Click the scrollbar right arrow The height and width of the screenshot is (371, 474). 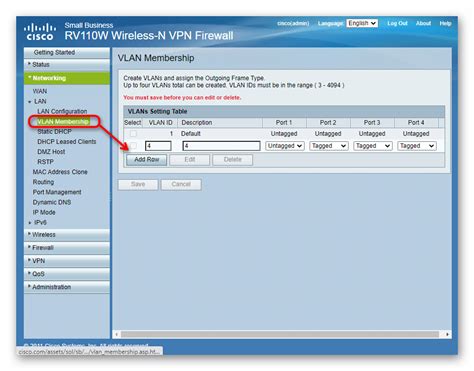[447, 334]
